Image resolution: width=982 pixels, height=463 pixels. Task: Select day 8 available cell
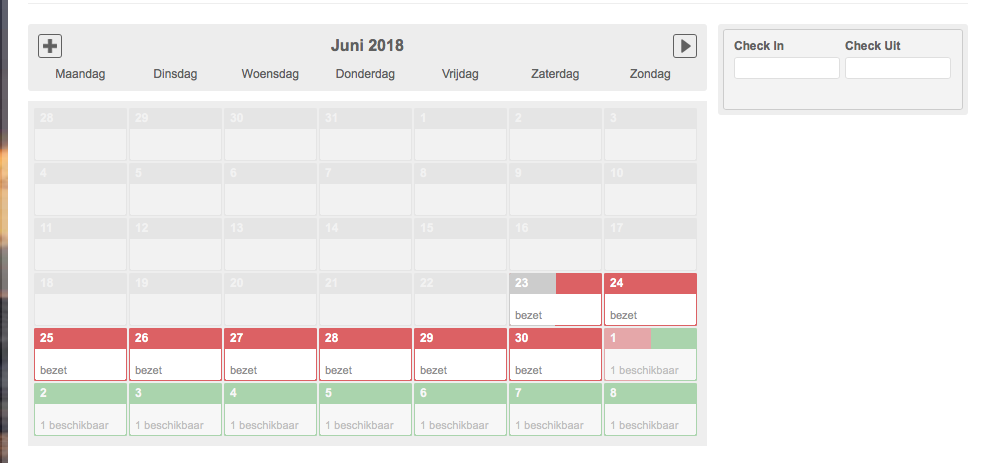pyautogui.click(x=650, y=409)
